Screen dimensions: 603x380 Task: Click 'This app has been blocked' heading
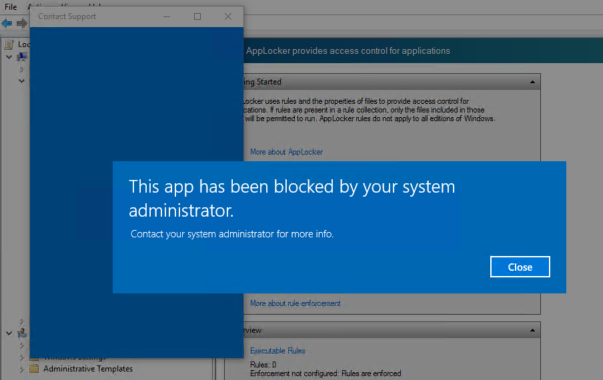292,198
